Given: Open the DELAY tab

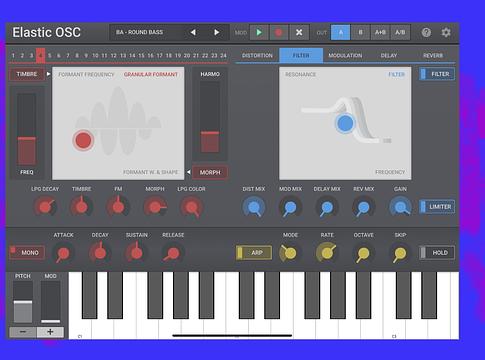Looking at the screenshot, I should pos(389,55).
